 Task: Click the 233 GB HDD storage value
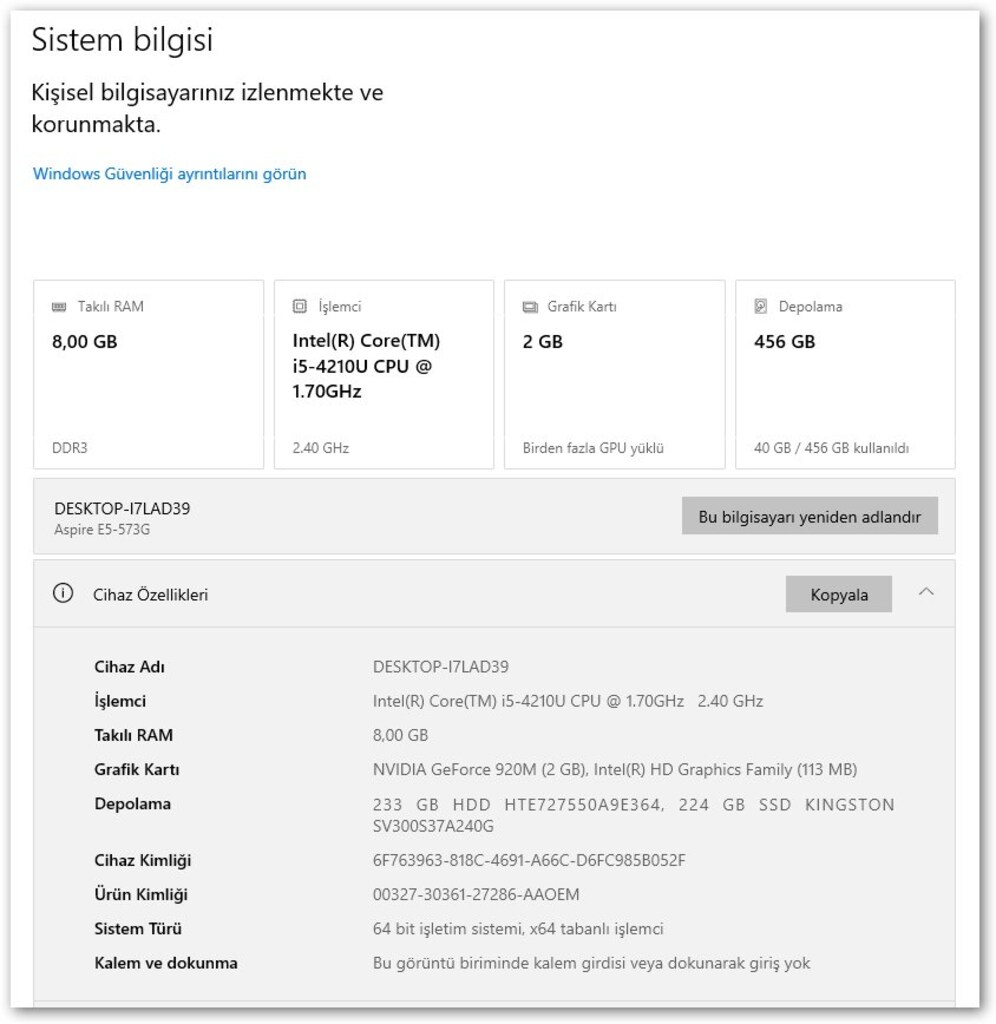pos(634,815)
